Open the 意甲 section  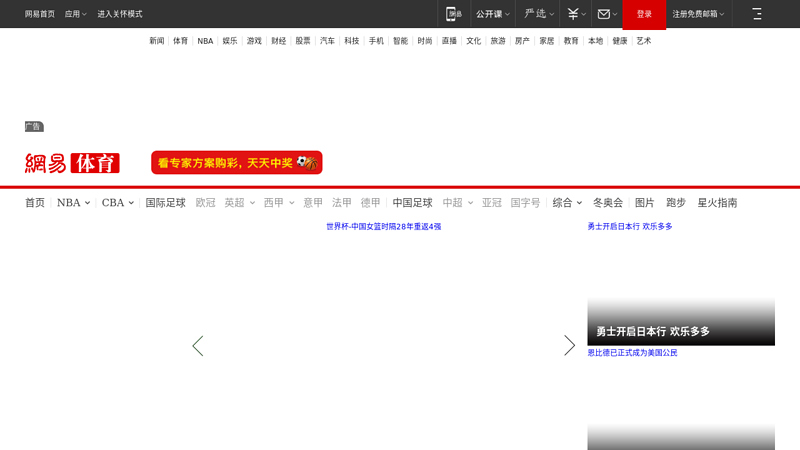pyautogui.click(x=313, y=203)
